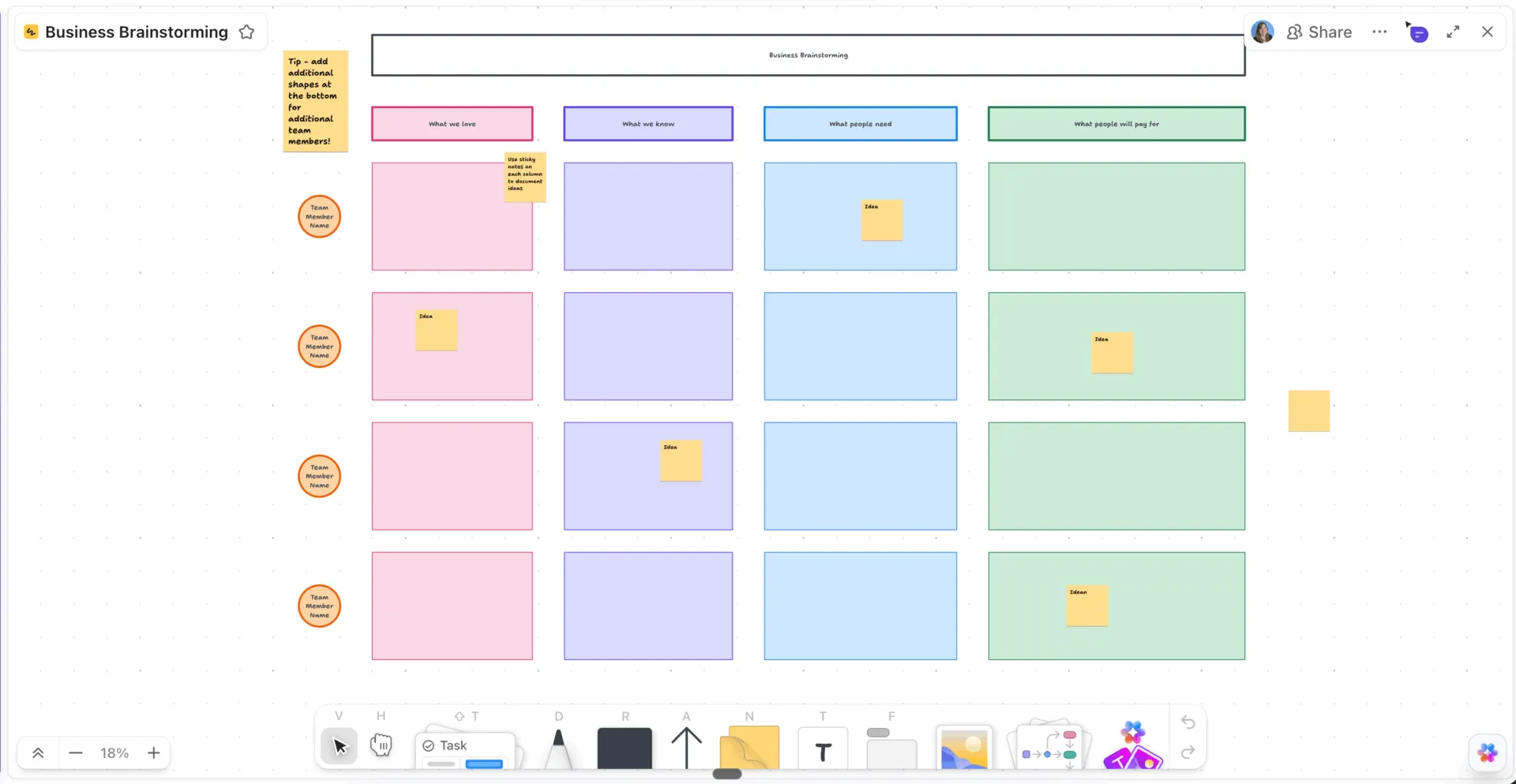Select the blank sticky note outside the grid

tap(1309, 411)
